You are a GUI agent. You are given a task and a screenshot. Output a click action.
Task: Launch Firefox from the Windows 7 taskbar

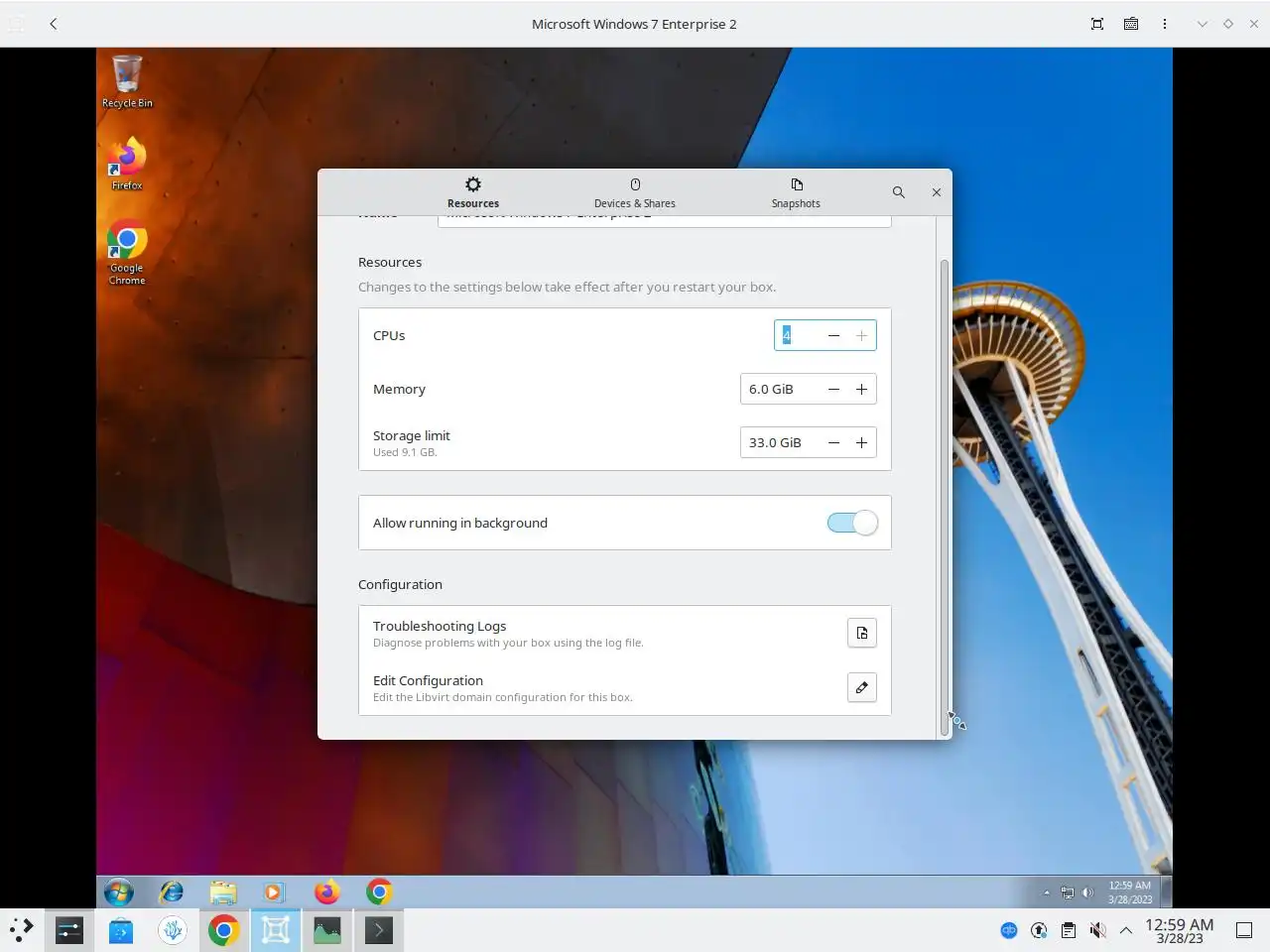tap(326, 892)
